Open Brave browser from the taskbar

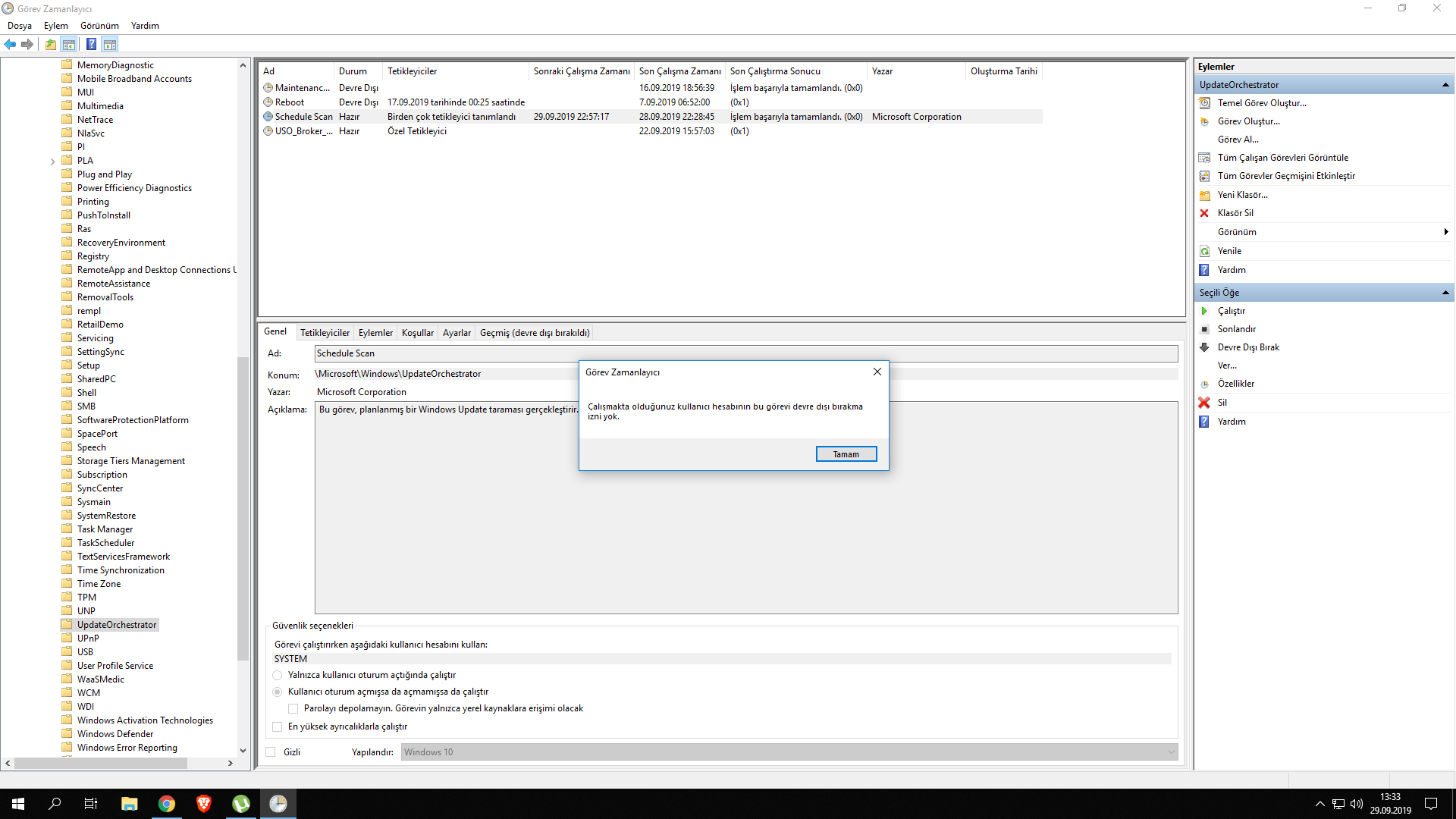[x=203, y=804]
